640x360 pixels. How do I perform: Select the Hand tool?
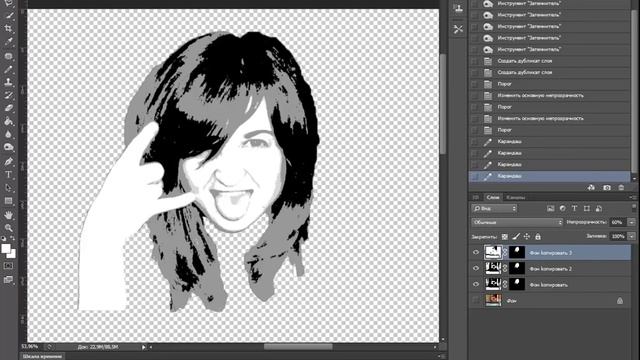8,215
